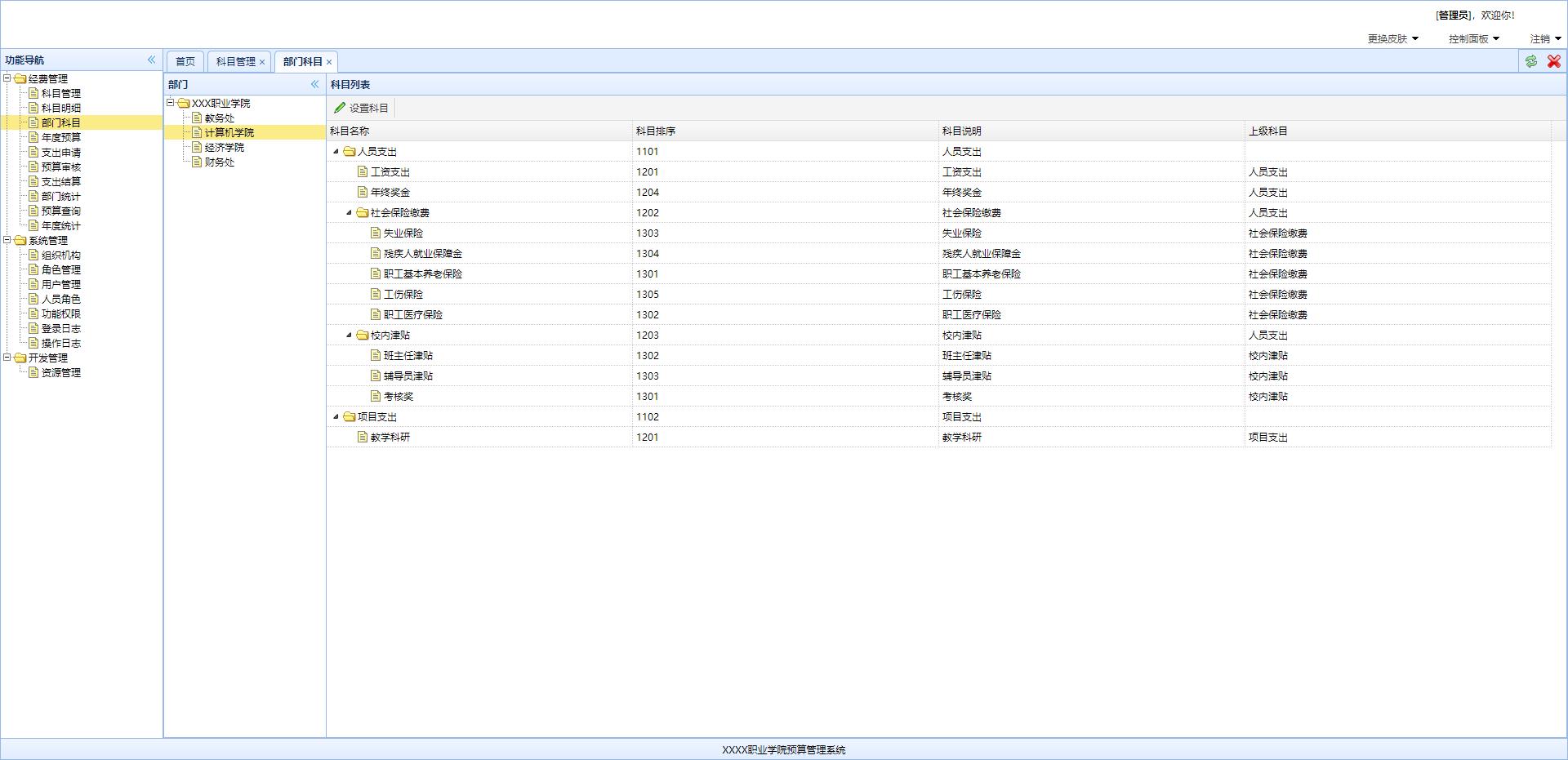Select the 班主任津贴 row name
The height and width of the screenshot is (760, 1568).
click(408, 356)
